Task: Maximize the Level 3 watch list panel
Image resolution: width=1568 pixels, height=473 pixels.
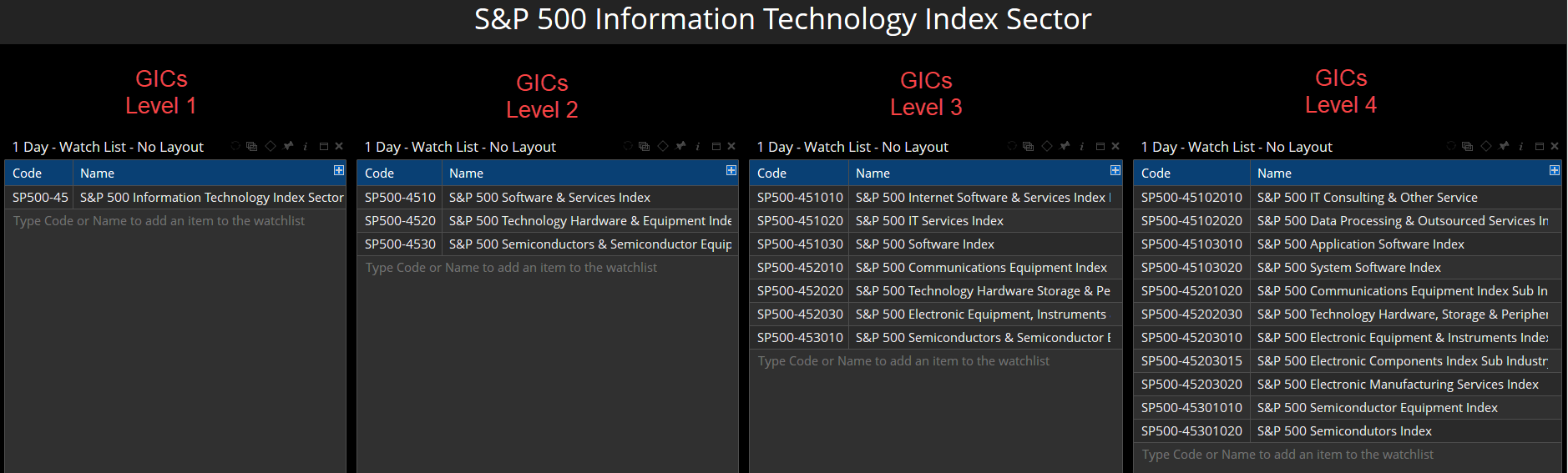Action: tap(1100, 146)
